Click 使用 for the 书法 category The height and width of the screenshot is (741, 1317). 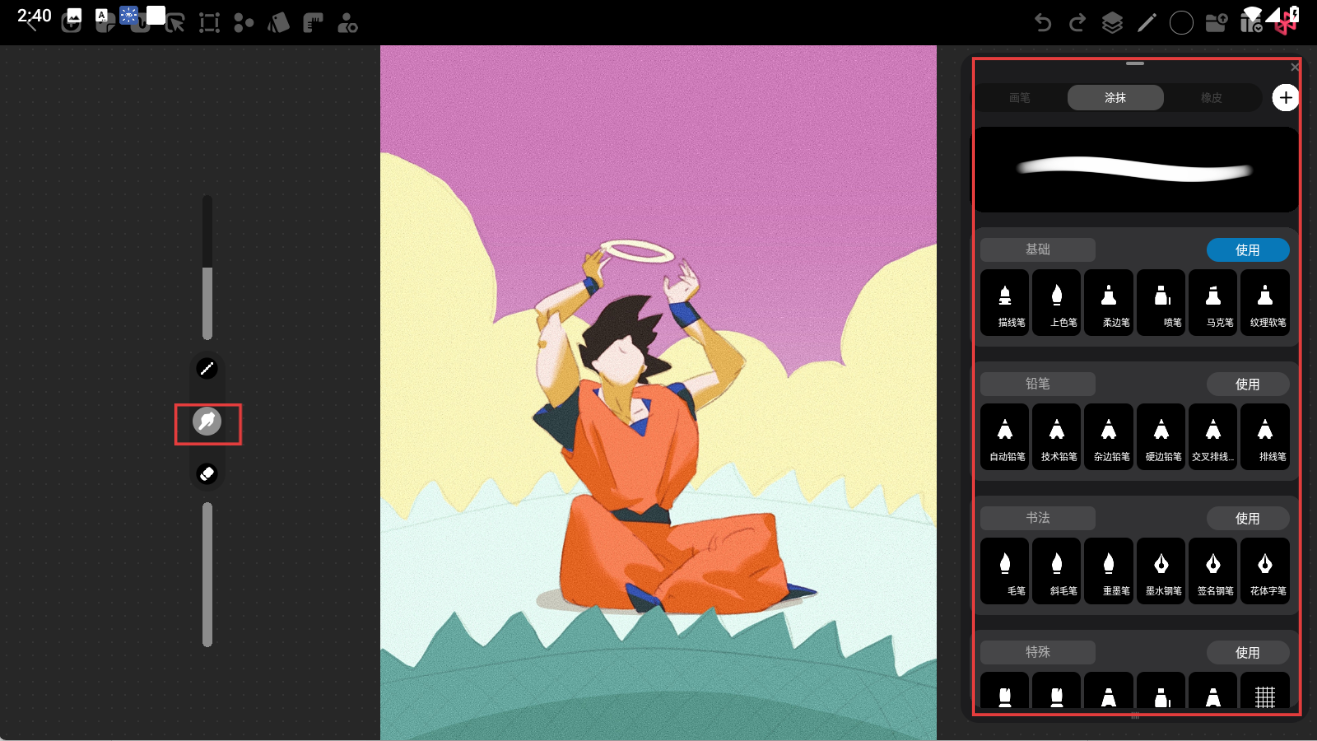pos(1247,518)
